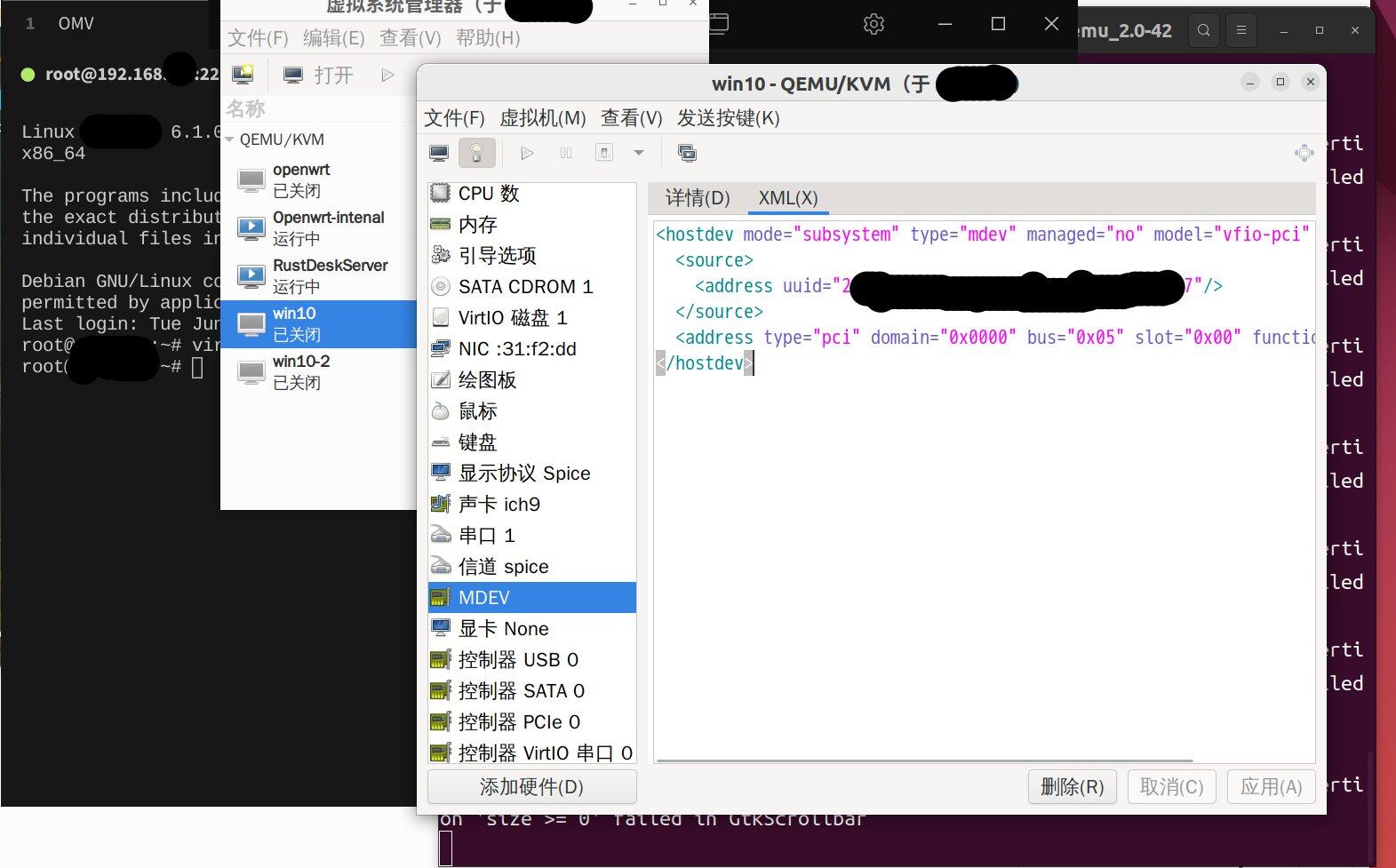The image size is (1396, 868).
Task: Select 控制器 SATA 0
Action: point(531,691)
